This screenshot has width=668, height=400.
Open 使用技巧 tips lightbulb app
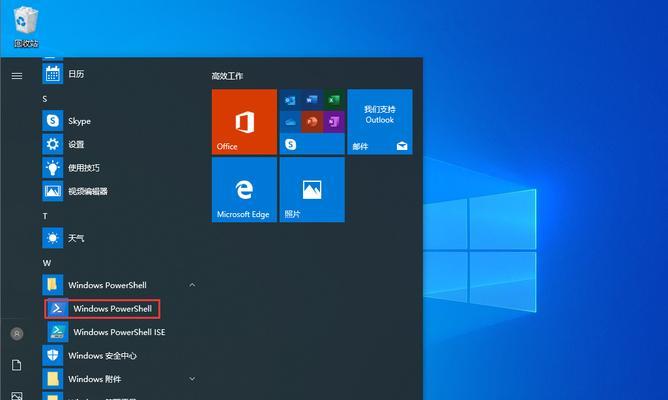coord(53,168)
